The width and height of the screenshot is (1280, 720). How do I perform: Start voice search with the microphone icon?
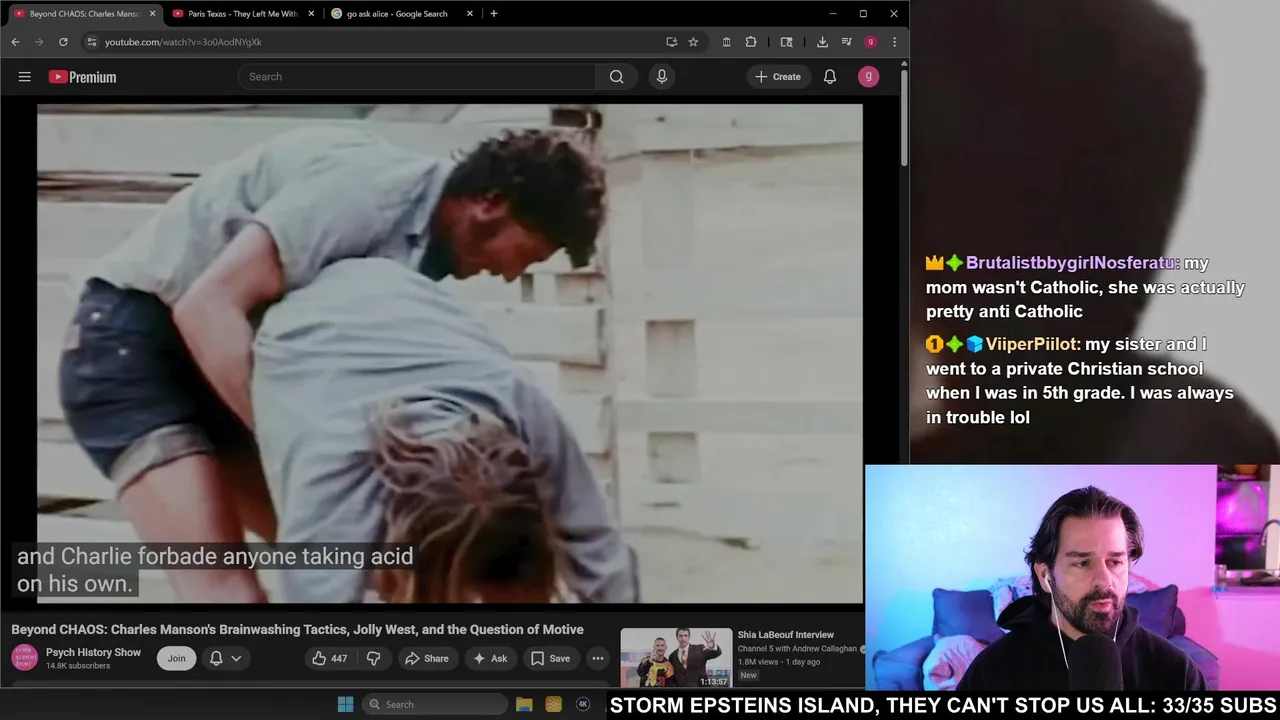[661, 77]
